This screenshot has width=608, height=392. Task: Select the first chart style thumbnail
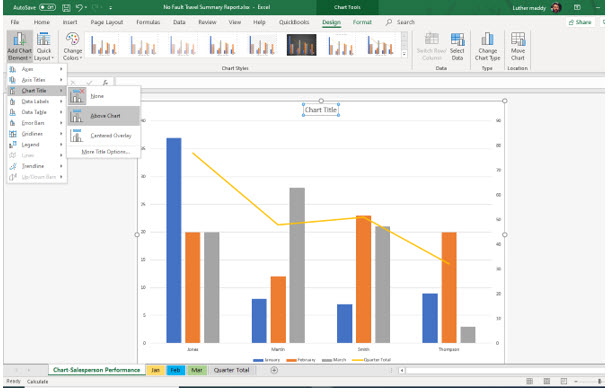pyautogui.click(x=104, y=45)
